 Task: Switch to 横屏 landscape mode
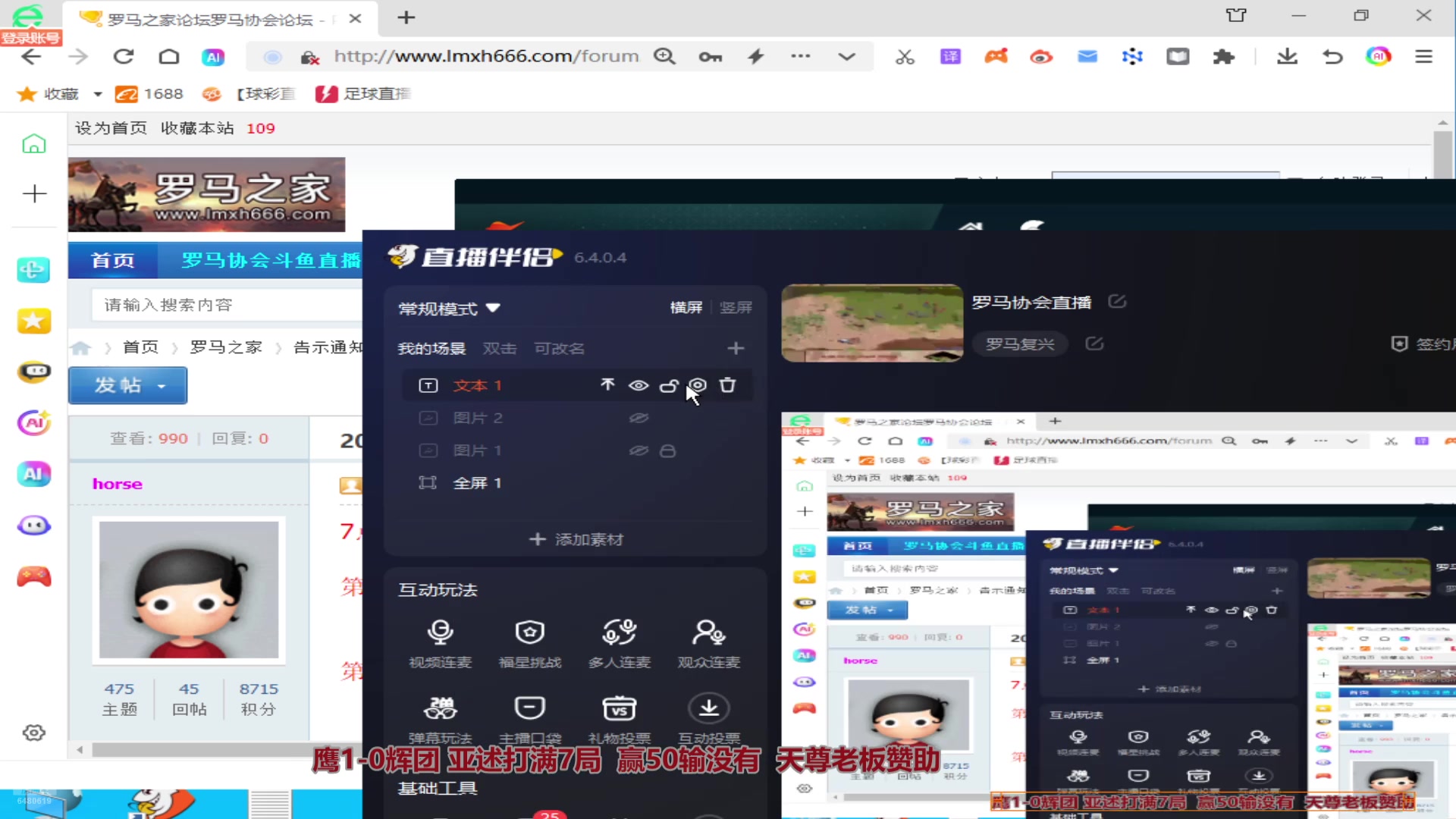pos(686,307)
